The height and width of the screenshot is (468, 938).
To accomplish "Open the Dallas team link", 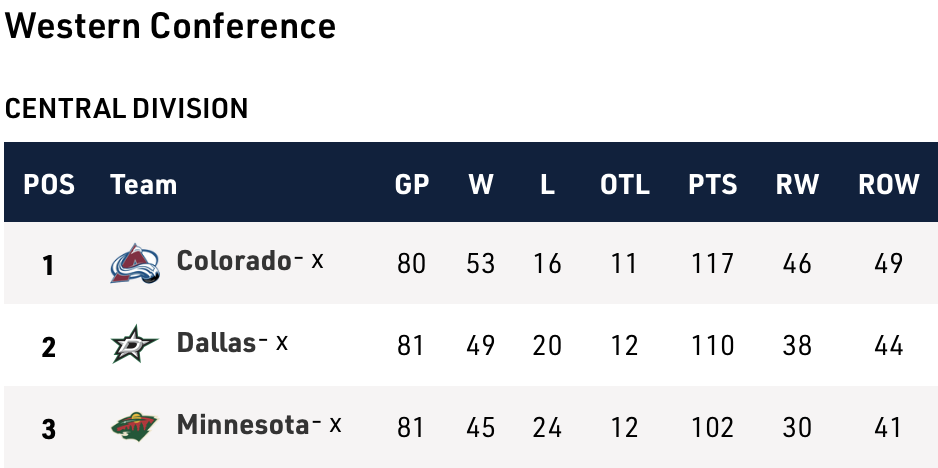I will 216,343.
